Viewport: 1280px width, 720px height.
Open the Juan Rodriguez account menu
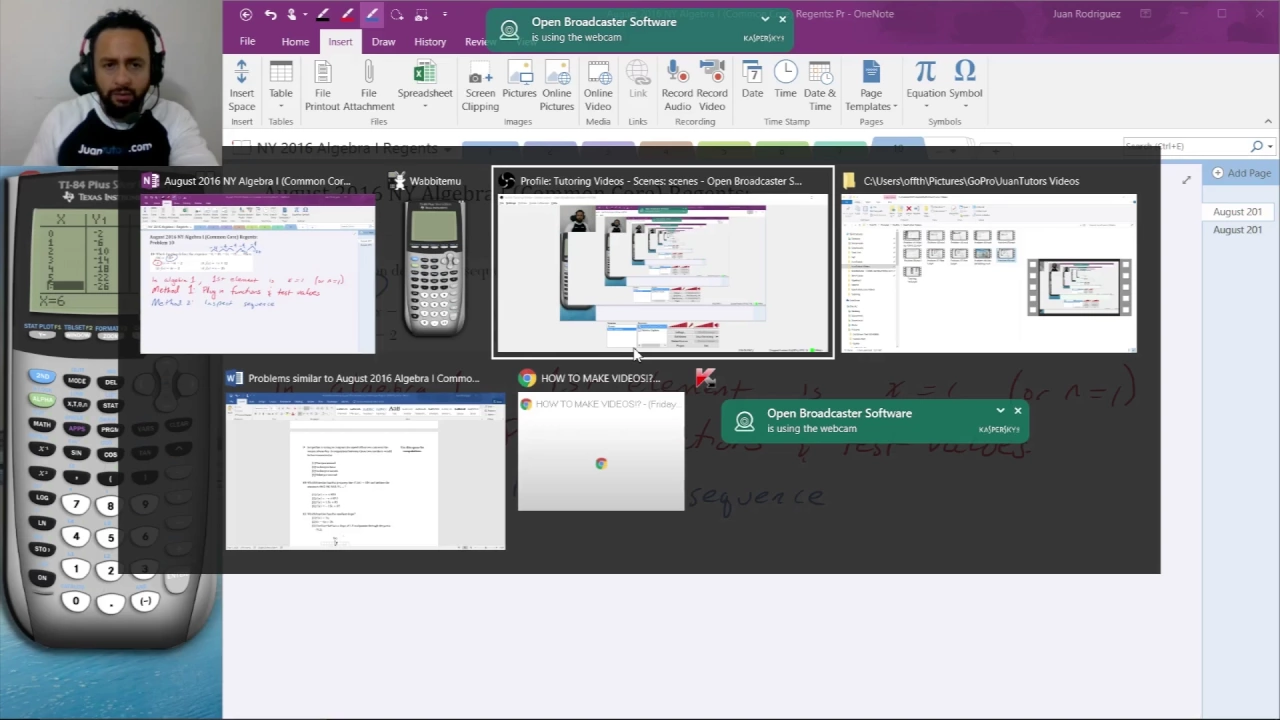click(x=1087, y=14)
